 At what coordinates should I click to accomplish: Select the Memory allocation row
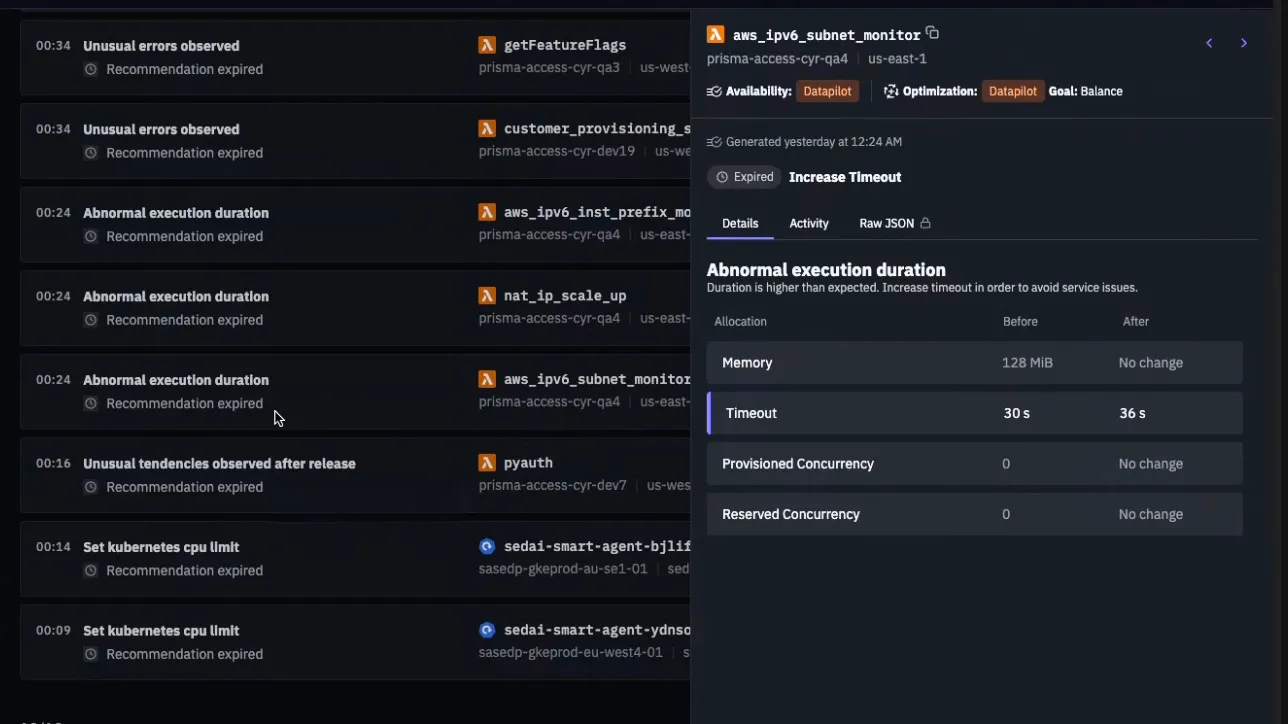pos(975,363)
